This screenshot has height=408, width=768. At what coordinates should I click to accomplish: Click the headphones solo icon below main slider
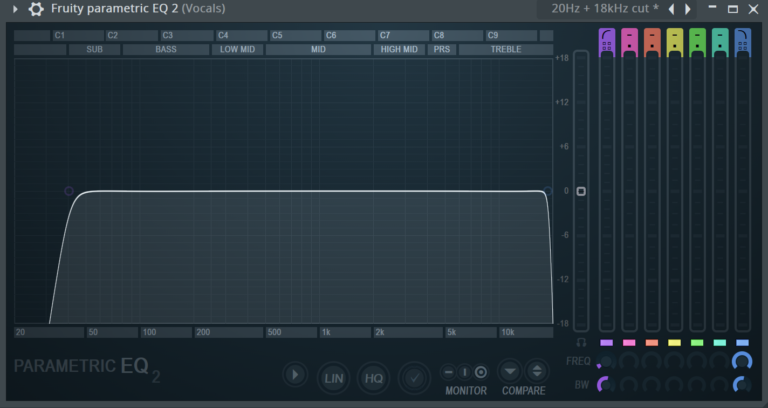pos(581,342)
